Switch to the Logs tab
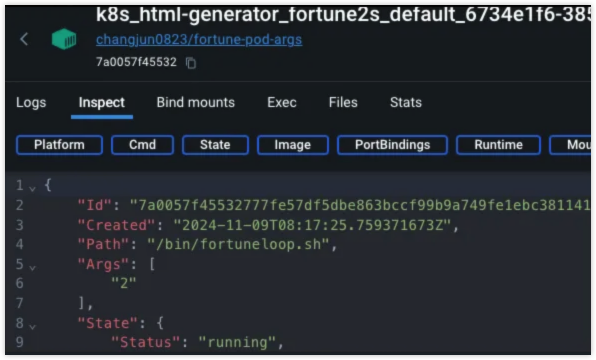This screenshot has height=360, width=596. (x=31, y=102)
